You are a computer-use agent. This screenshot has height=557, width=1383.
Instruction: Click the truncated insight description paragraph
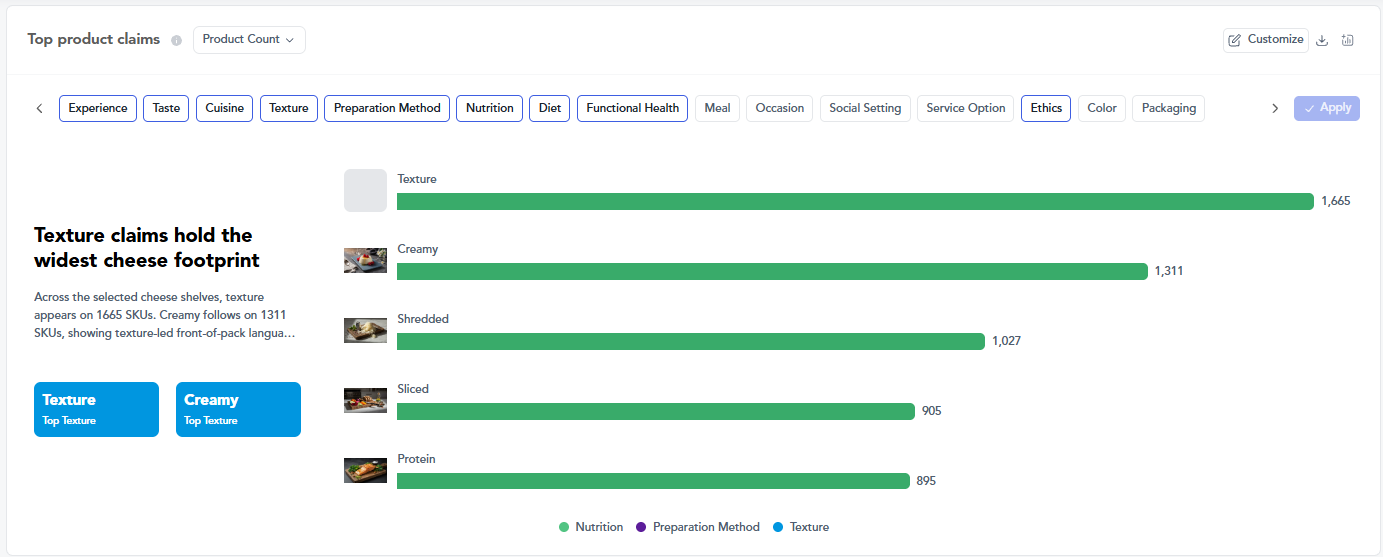(x=165, y=315)
